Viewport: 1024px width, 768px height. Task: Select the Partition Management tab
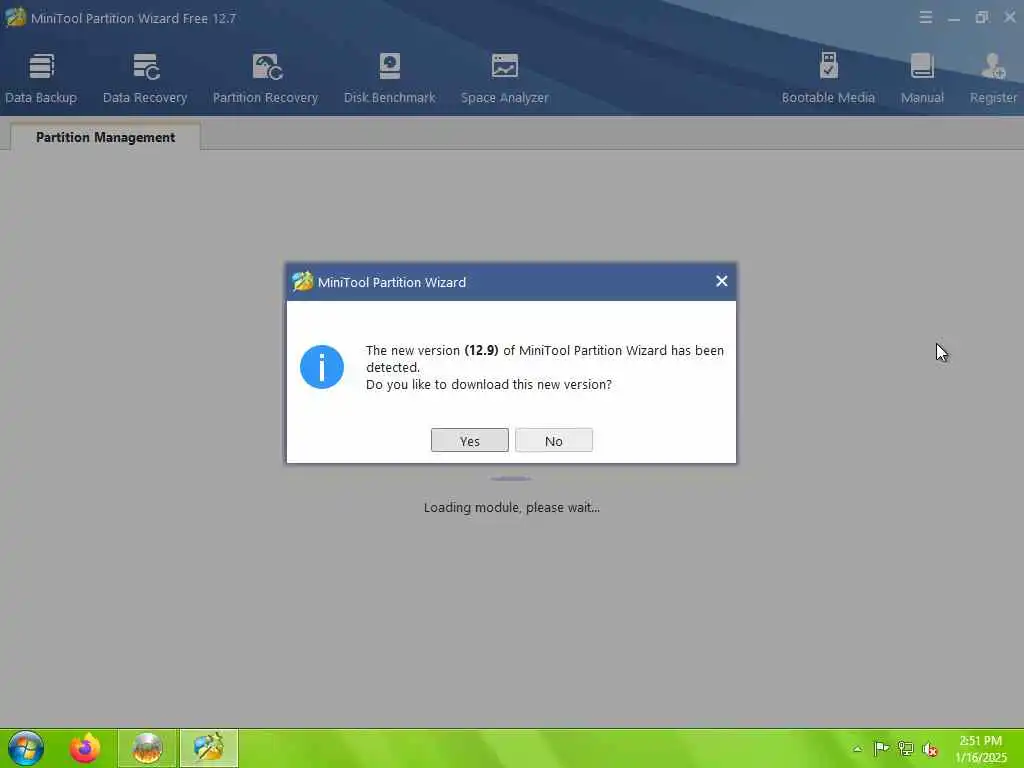point(105,137)
